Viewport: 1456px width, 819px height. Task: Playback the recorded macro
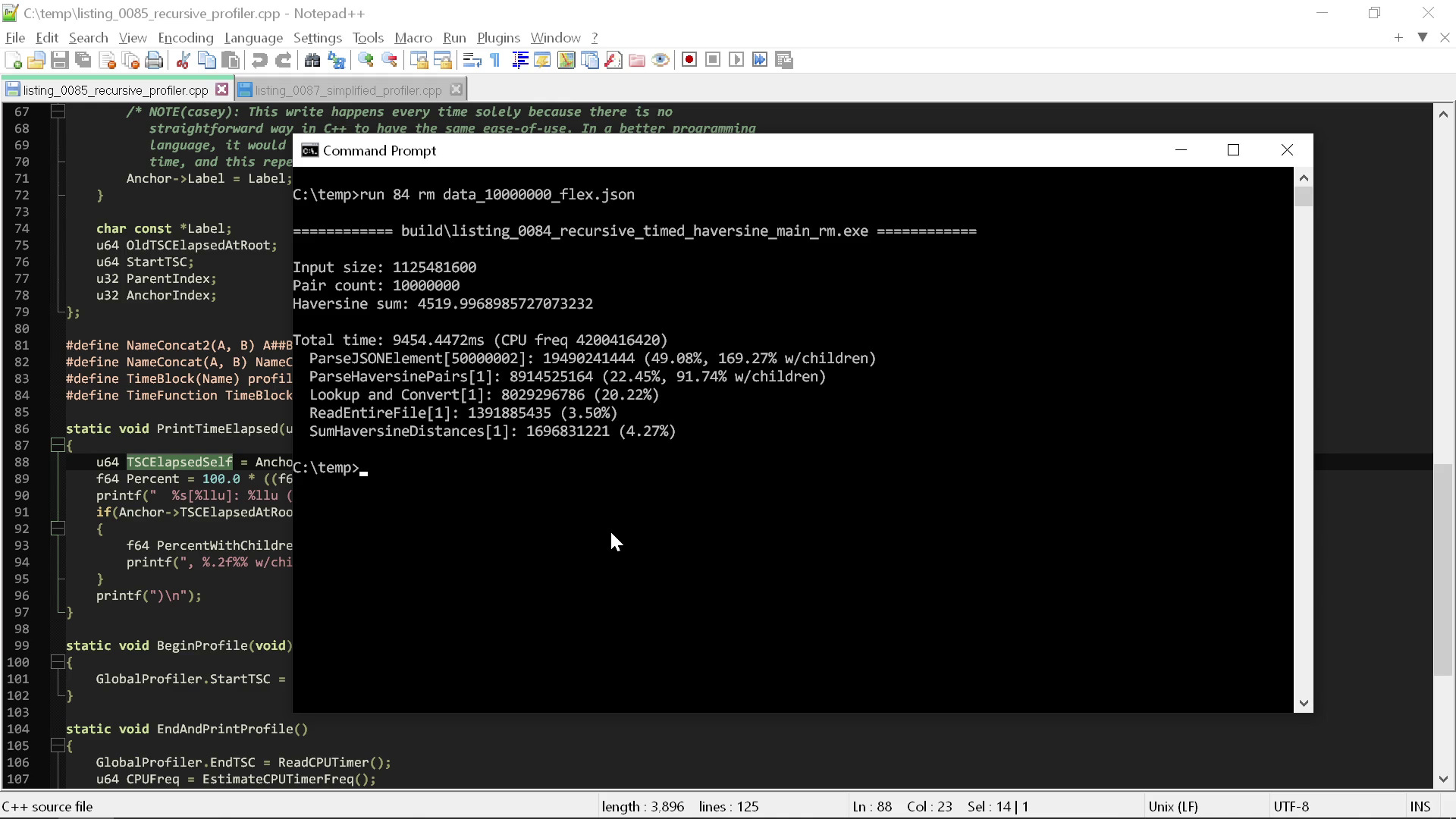click(x=736, y=59)
